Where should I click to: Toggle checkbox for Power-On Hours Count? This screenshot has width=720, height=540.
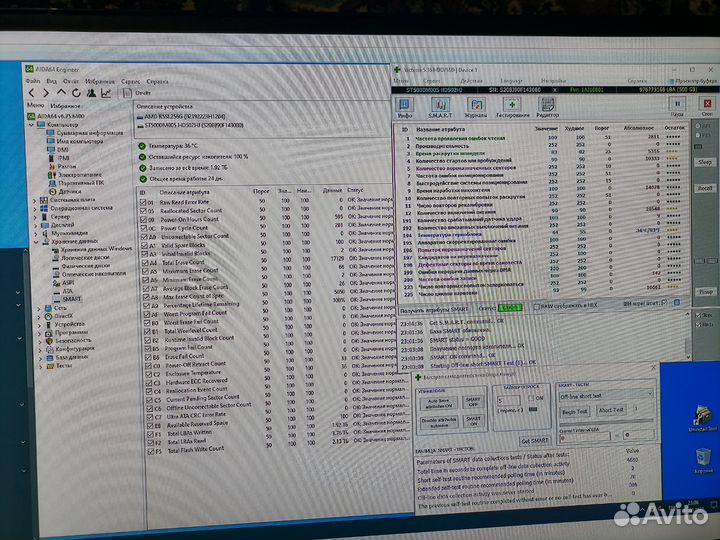click(144, 220)
